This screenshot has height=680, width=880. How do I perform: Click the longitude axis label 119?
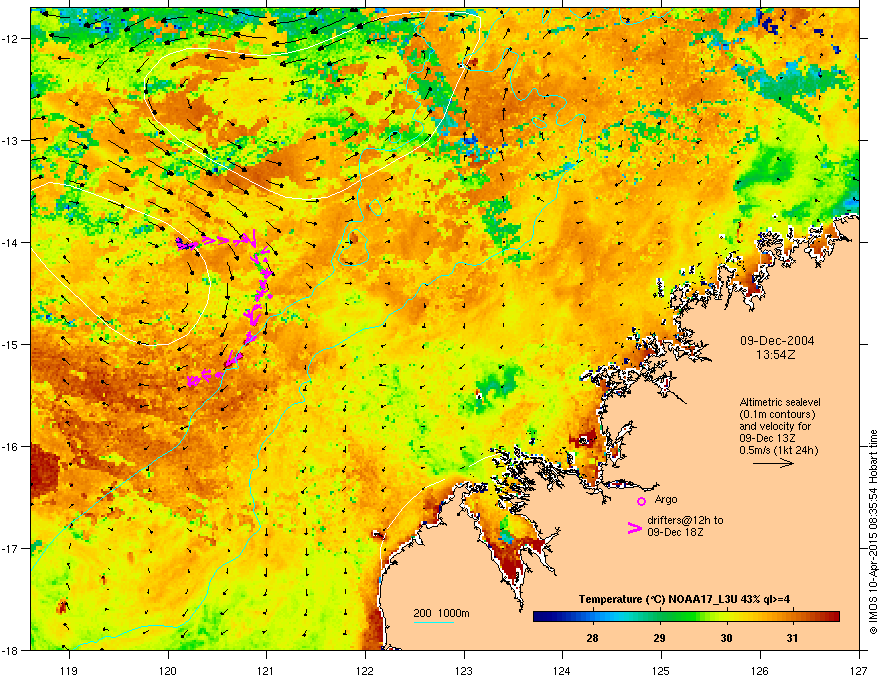coord(69,670)
